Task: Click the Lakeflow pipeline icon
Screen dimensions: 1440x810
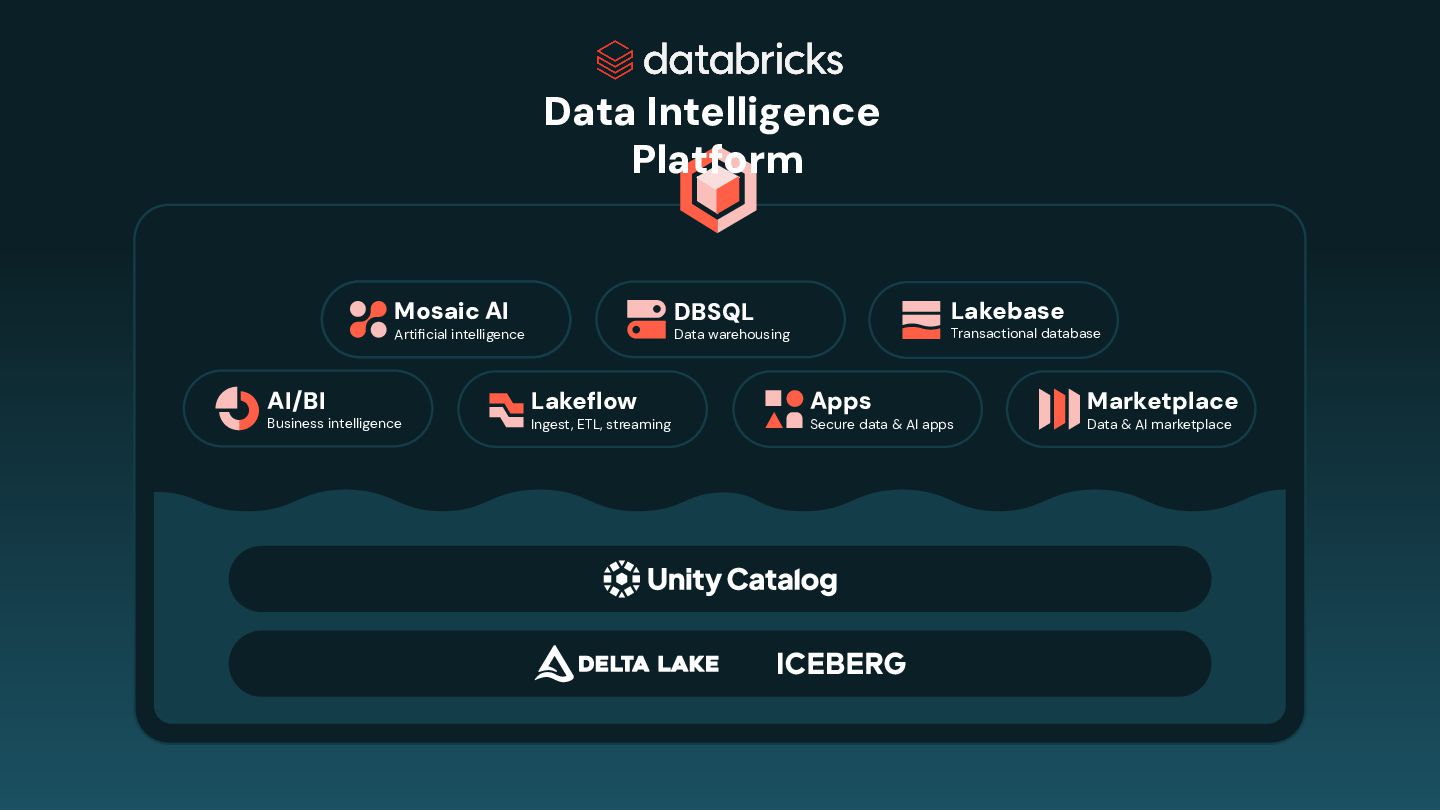Action: pos(506,410)
